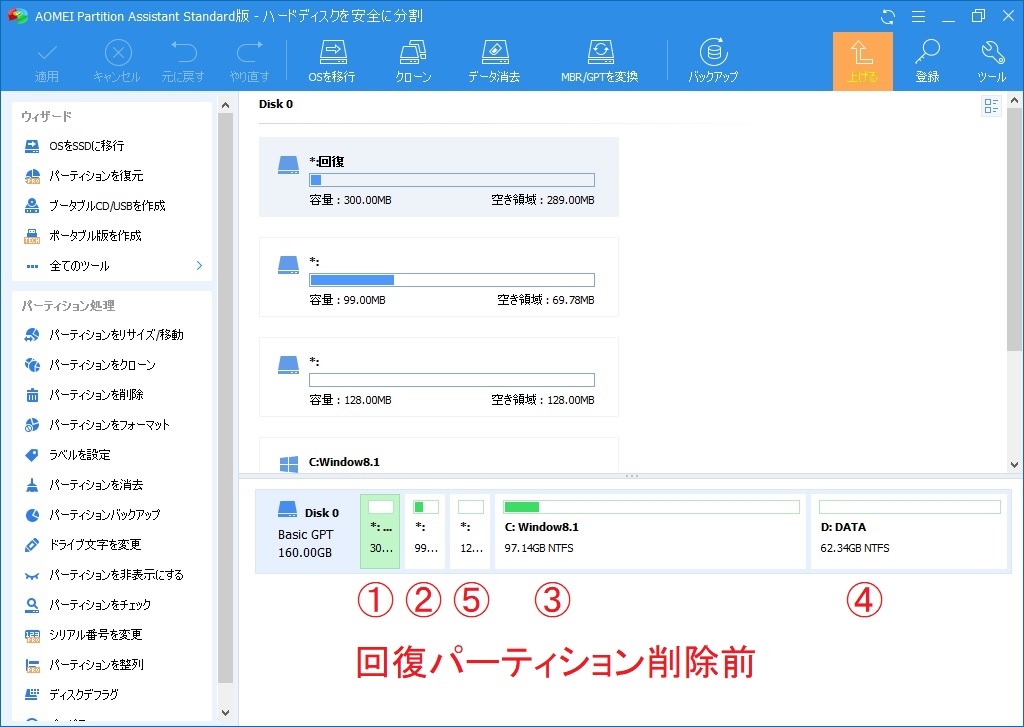
Task: Click the 元に戻す undo icon
Action: [184, 62]
